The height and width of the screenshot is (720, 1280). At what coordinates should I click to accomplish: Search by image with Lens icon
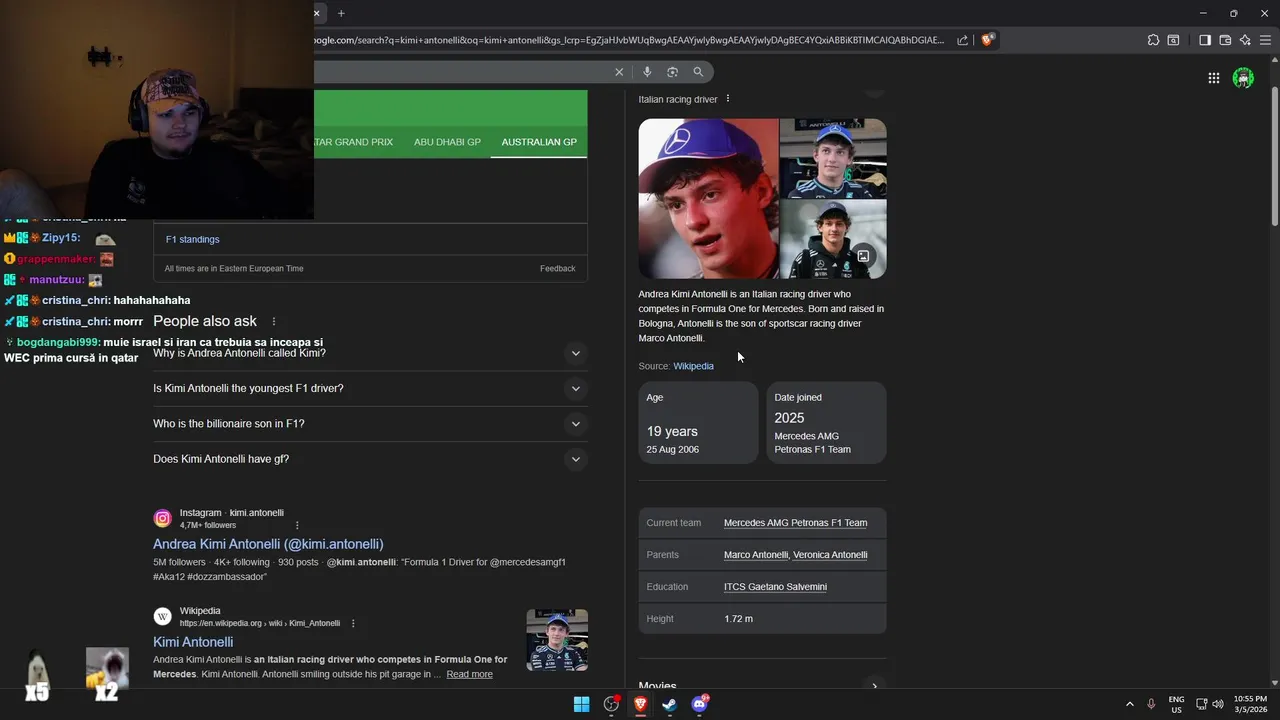[x=672, y=72]
